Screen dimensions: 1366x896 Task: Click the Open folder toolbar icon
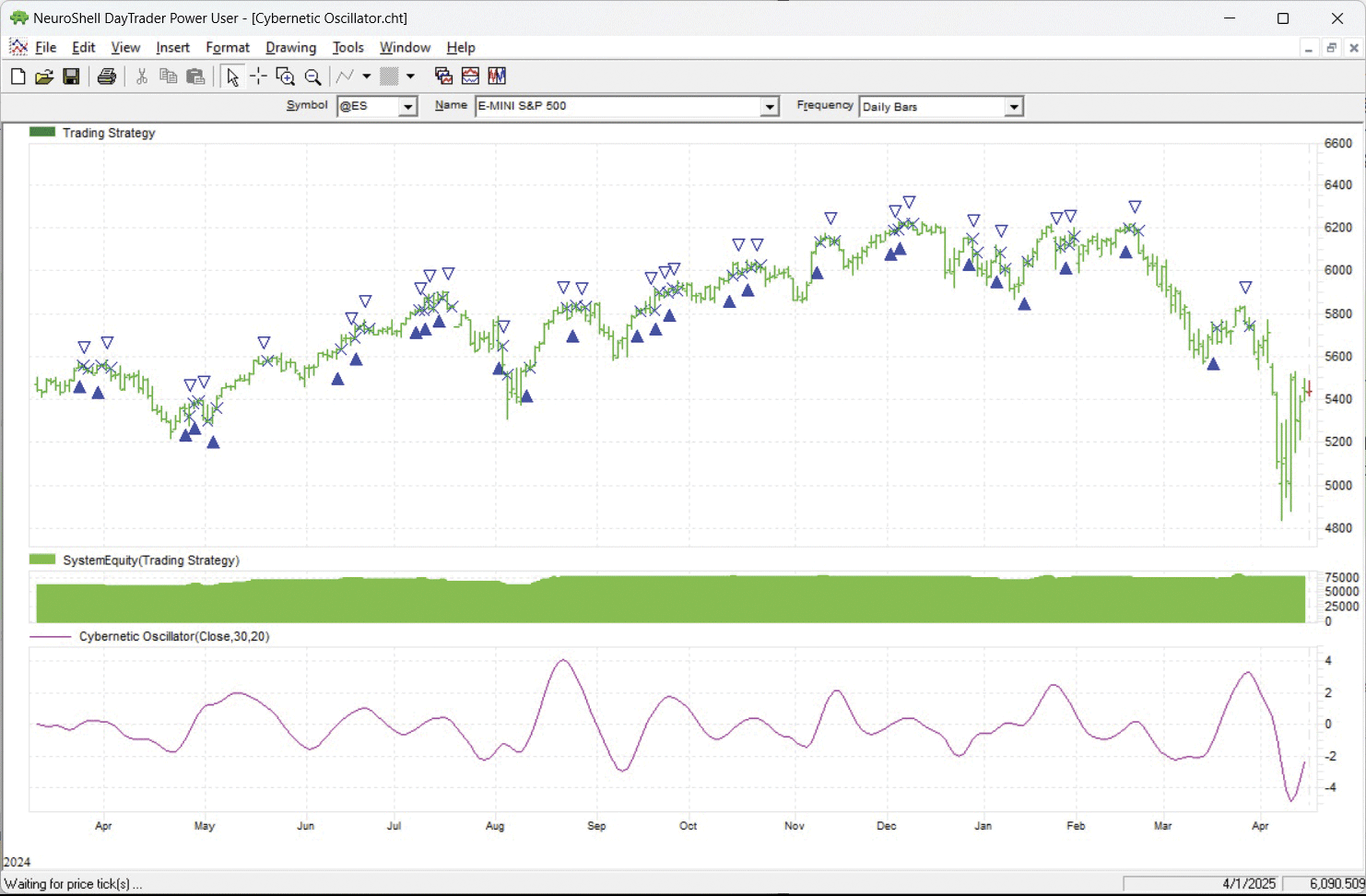coord(43,77)
